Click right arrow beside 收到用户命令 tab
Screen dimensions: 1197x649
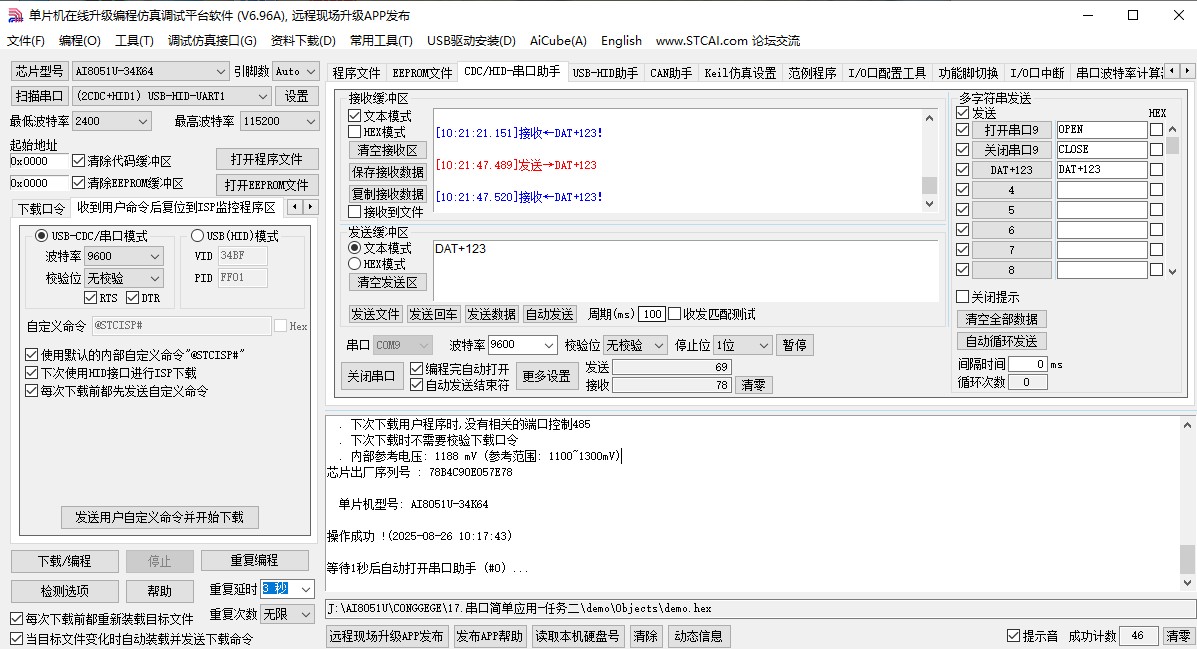pyautogui.click(x=310, y=207)
